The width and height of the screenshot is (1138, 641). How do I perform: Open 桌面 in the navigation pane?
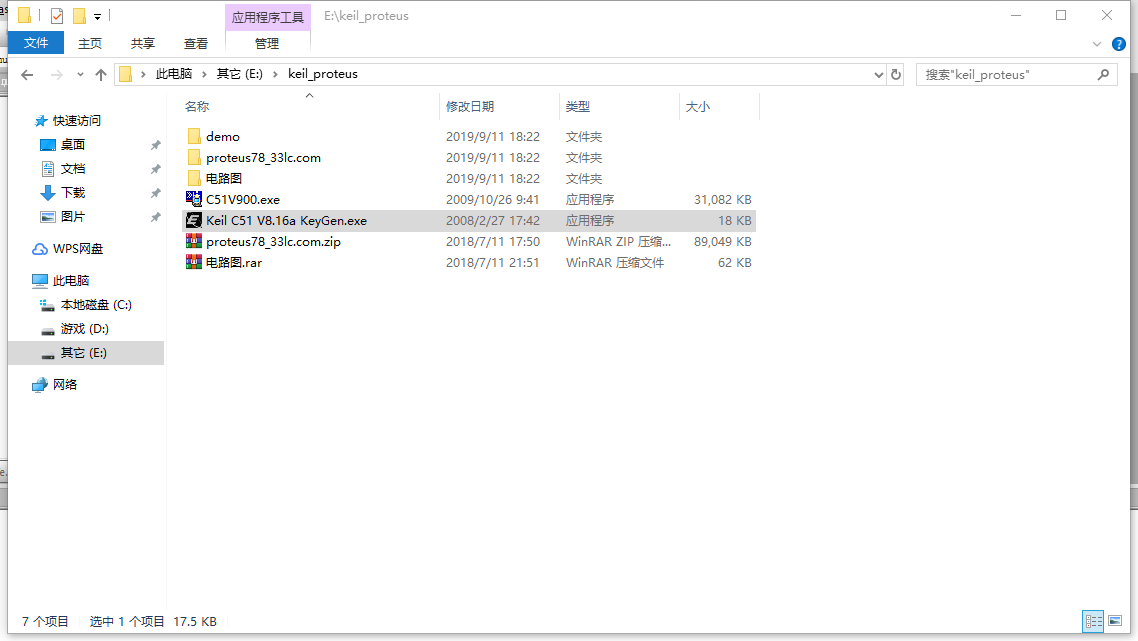pos(73,144)
